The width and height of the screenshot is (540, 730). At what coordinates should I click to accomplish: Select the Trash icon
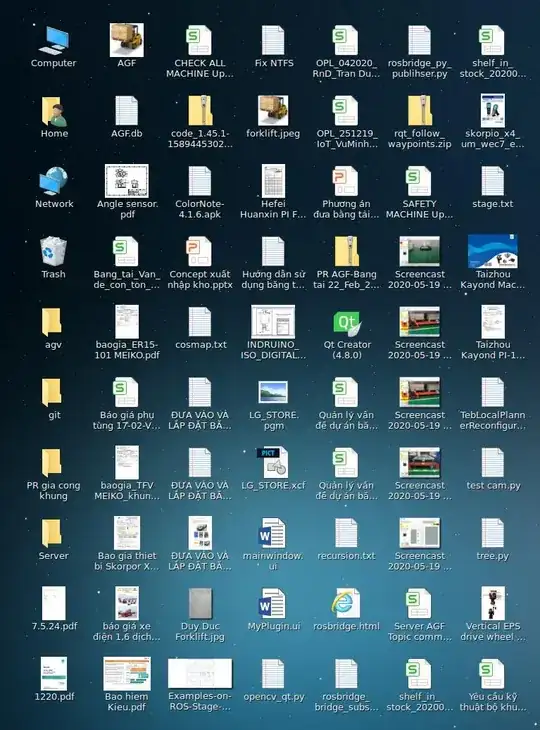click(53, 251)
